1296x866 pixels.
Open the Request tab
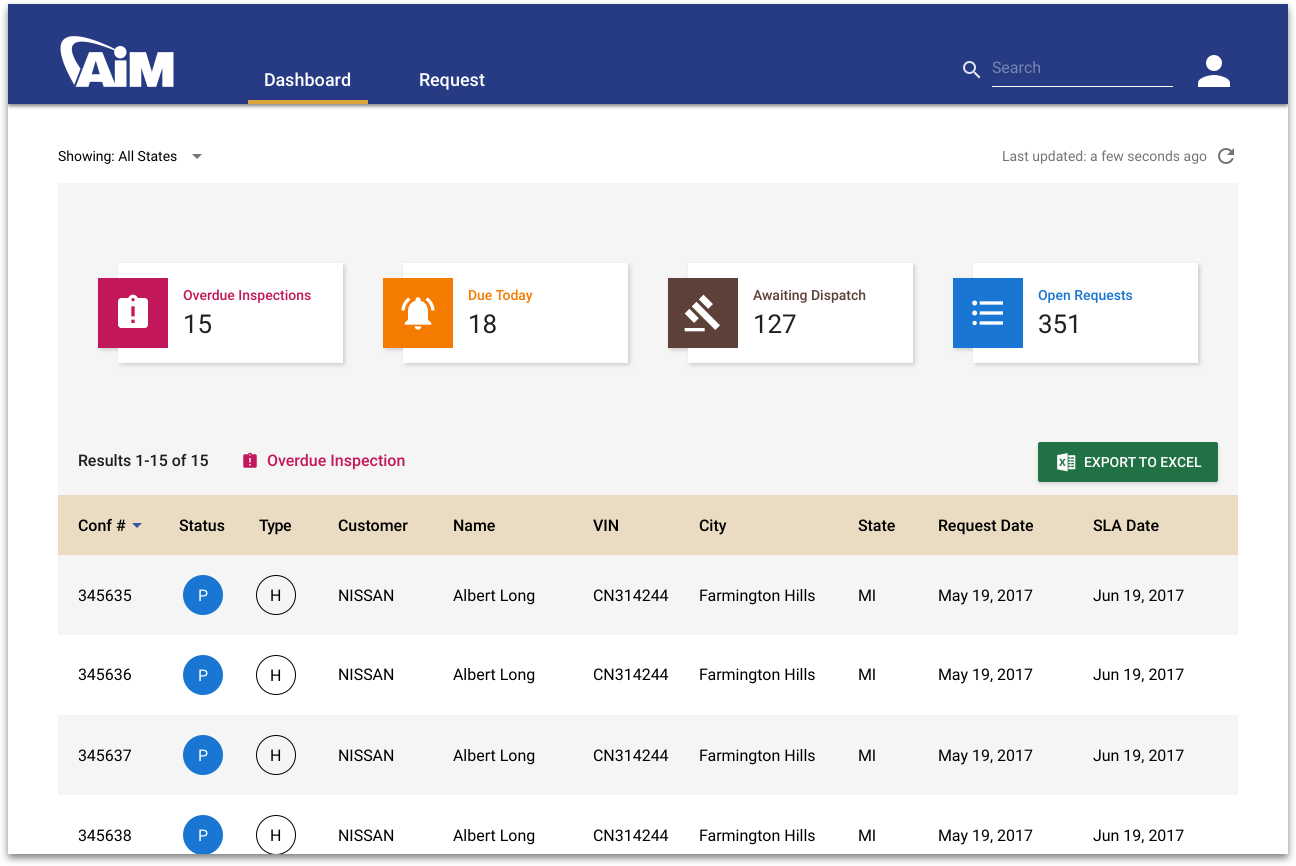pyautogui.click(x=452, y=80)
